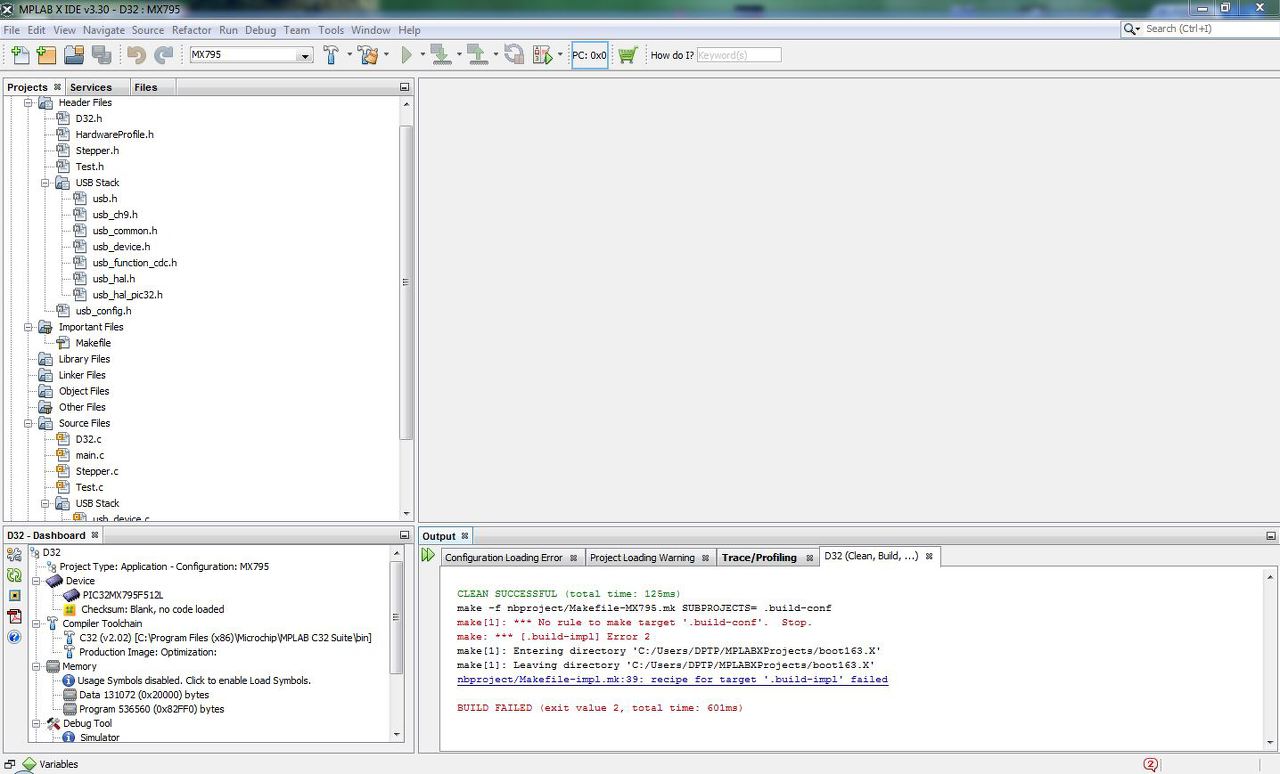This screenshot has width=1280, height=774.
Task: Click the green re-run icon in Output
Action: pyautogui.click(x=428, y=555)
